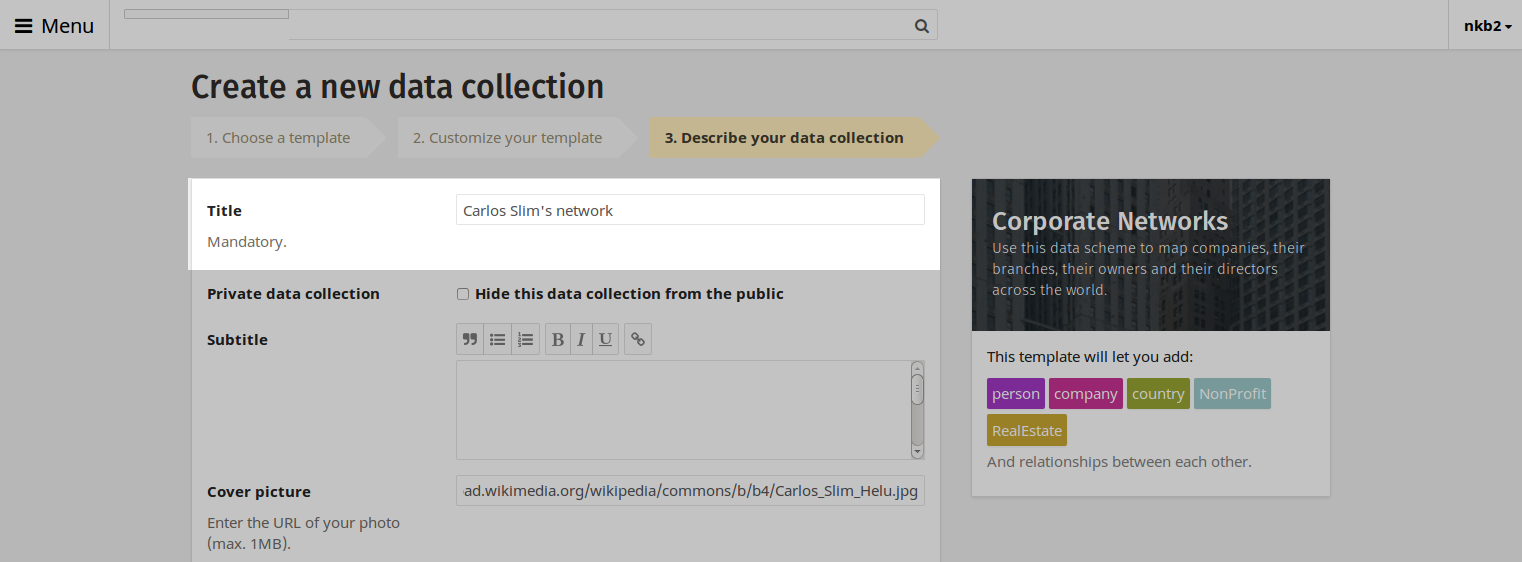
Task: Click the teal NonProfit tag
Action: pos(1232,394)
